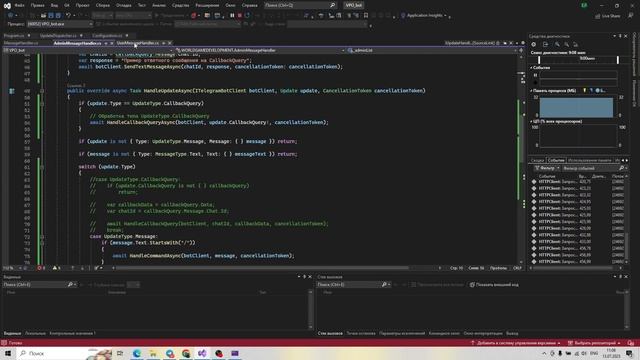Open the AdminMessageHandler class navigation dropdown
Screen dimensions: 640x360
pos(260,50)
